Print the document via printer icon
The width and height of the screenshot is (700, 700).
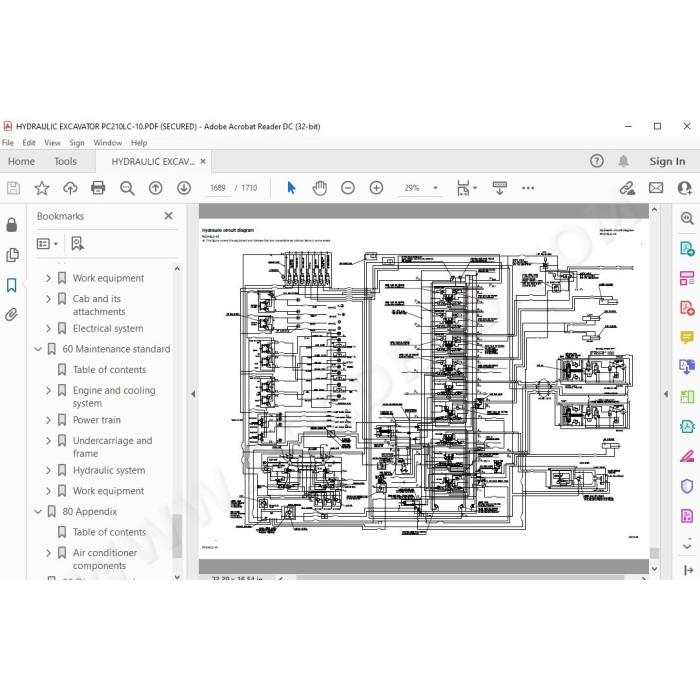pos(98,188)
